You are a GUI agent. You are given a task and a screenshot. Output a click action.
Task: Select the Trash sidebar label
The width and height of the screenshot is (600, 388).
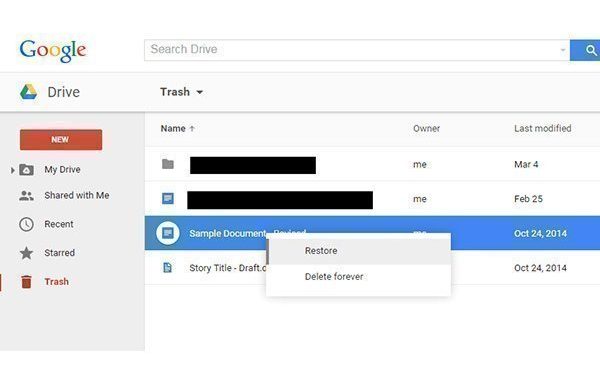[57, 282]
